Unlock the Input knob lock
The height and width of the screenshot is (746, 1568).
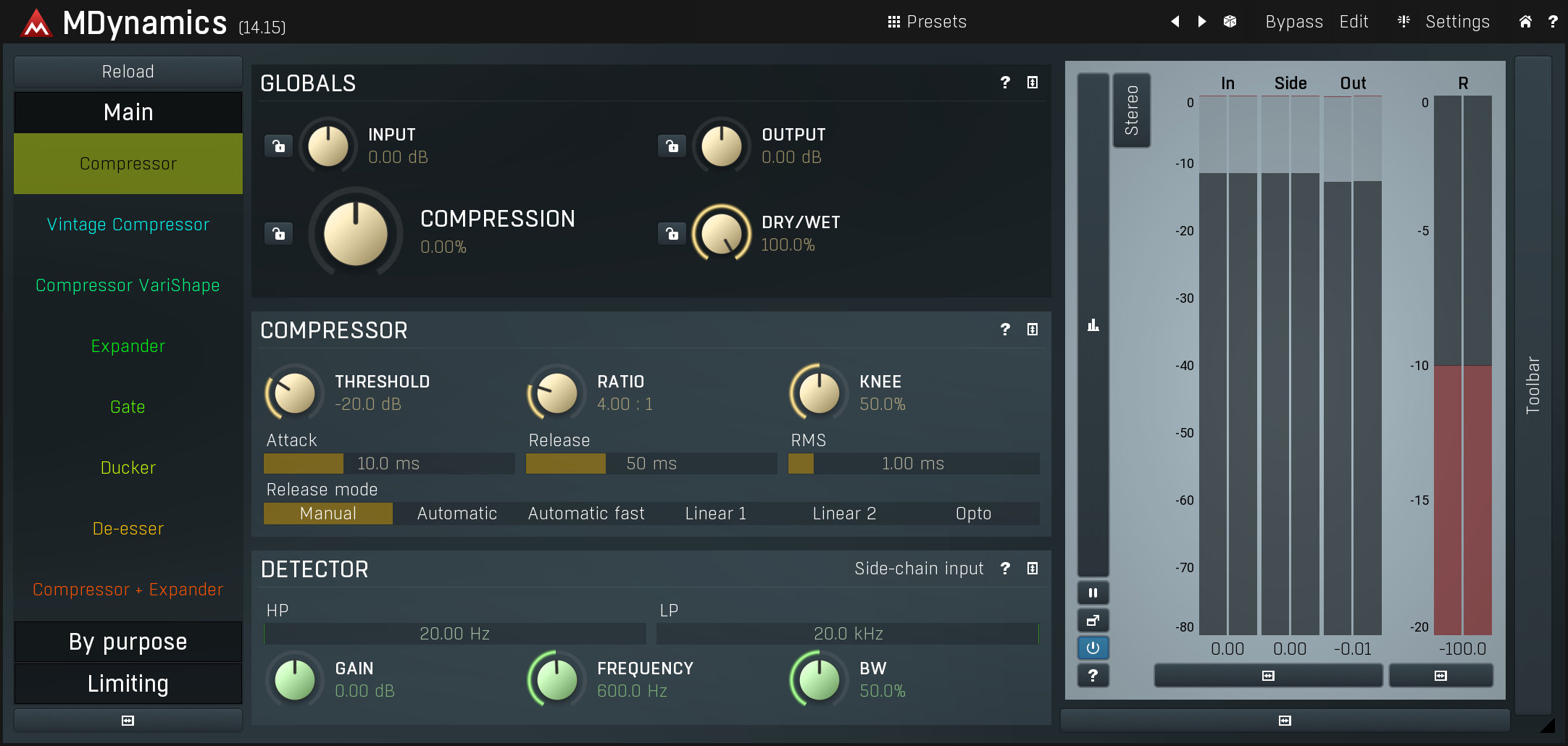click(x=278, y=146)
